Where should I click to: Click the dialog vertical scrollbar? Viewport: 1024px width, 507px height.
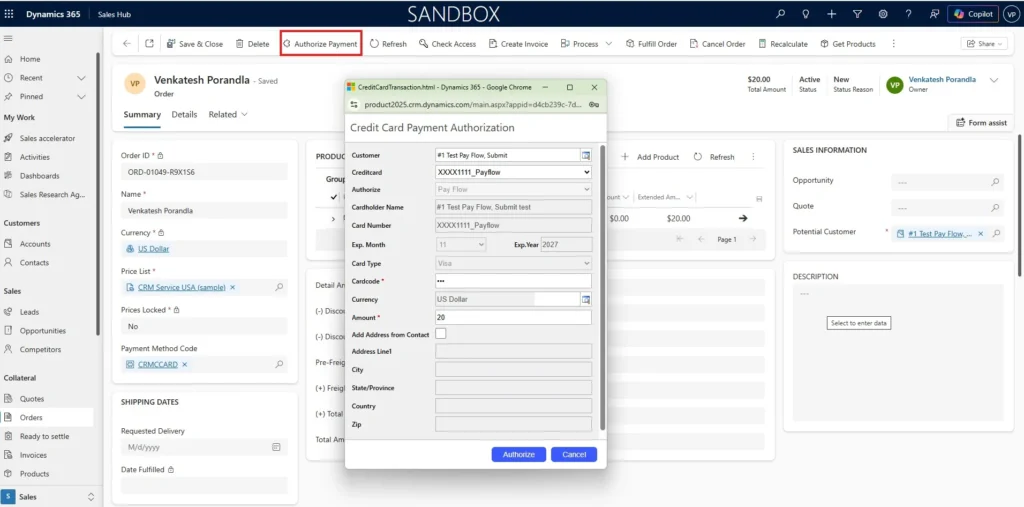click(x=602, y=287)
